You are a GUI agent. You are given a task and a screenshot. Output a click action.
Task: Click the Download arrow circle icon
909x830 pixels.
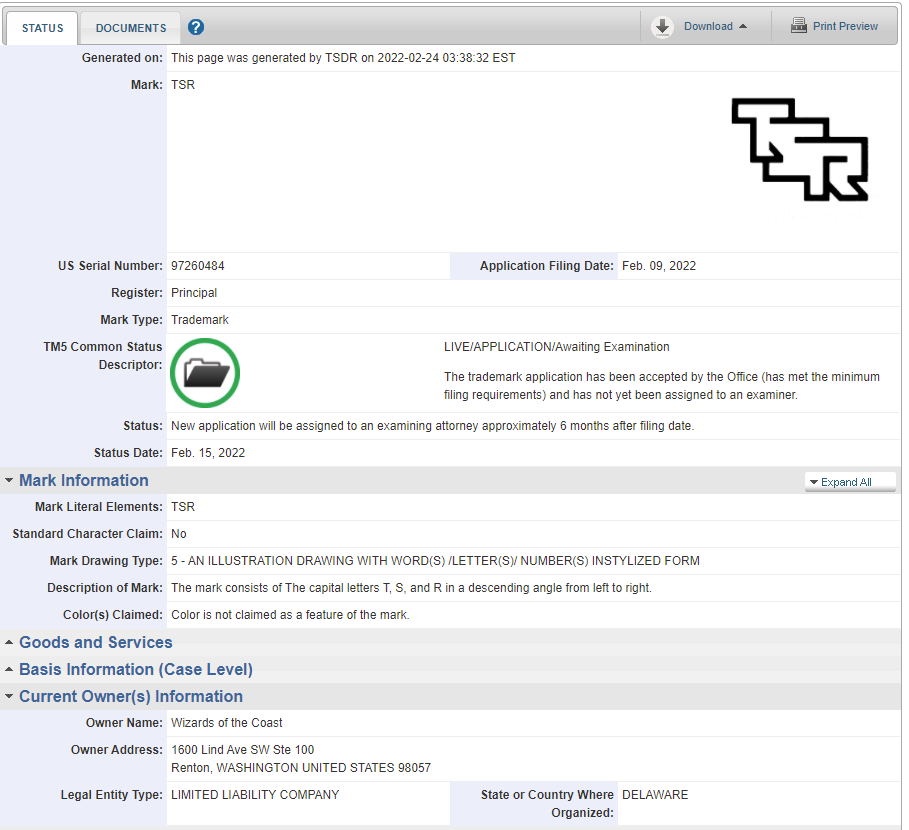point(662,27)
